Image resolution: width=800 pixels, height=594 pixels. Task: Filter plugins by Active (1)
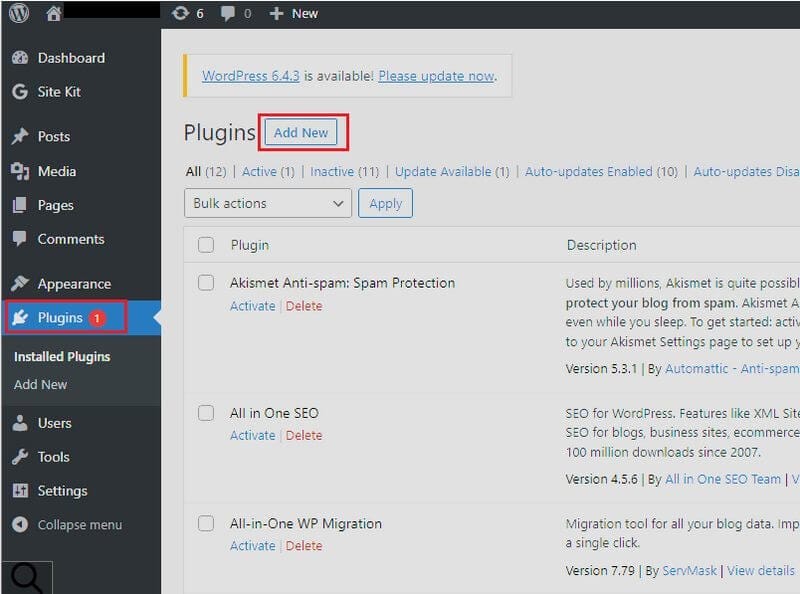coord(268,171)
